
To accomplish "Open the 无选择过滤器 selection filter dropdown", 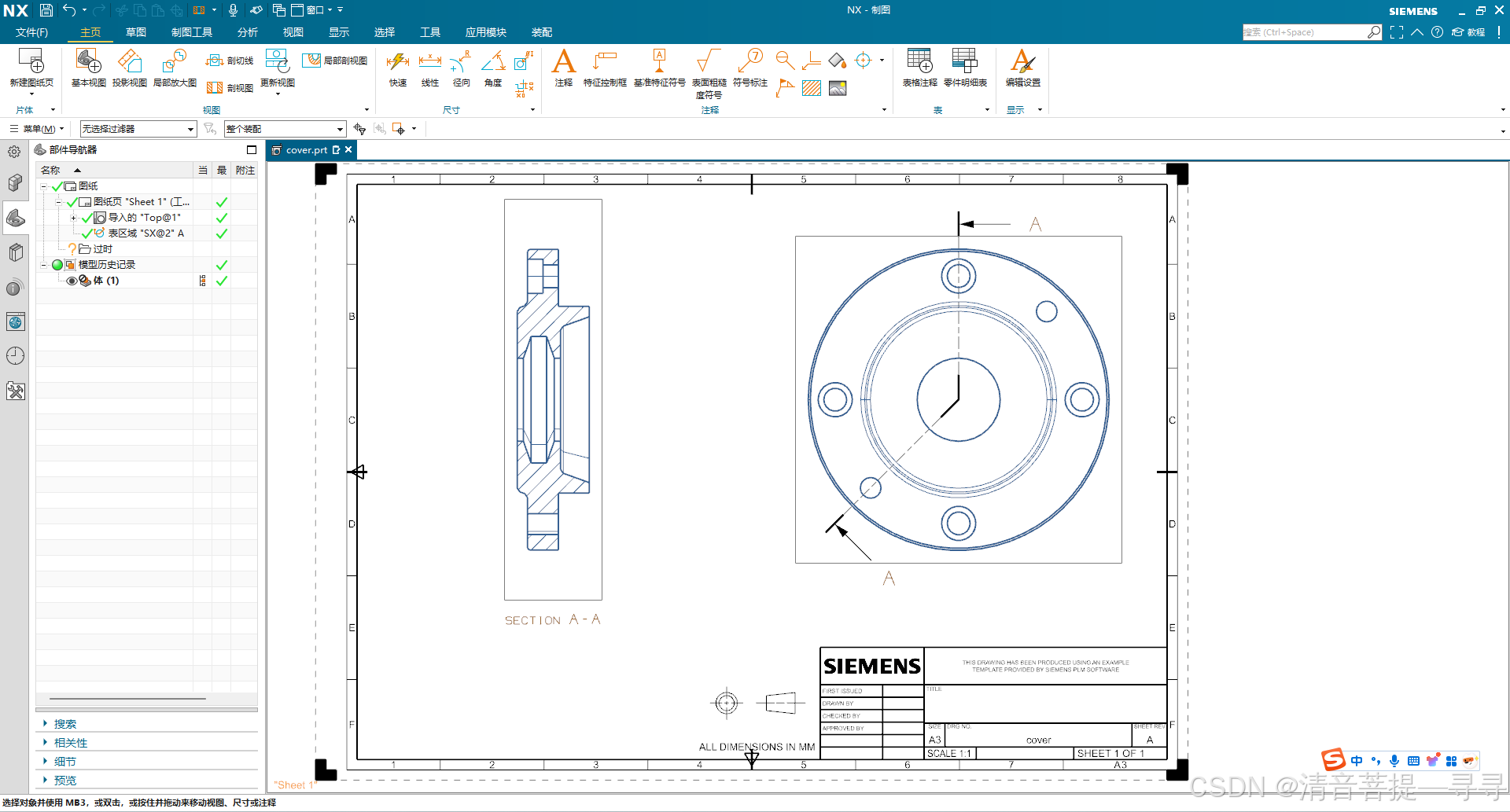I will tap(138, 129).
